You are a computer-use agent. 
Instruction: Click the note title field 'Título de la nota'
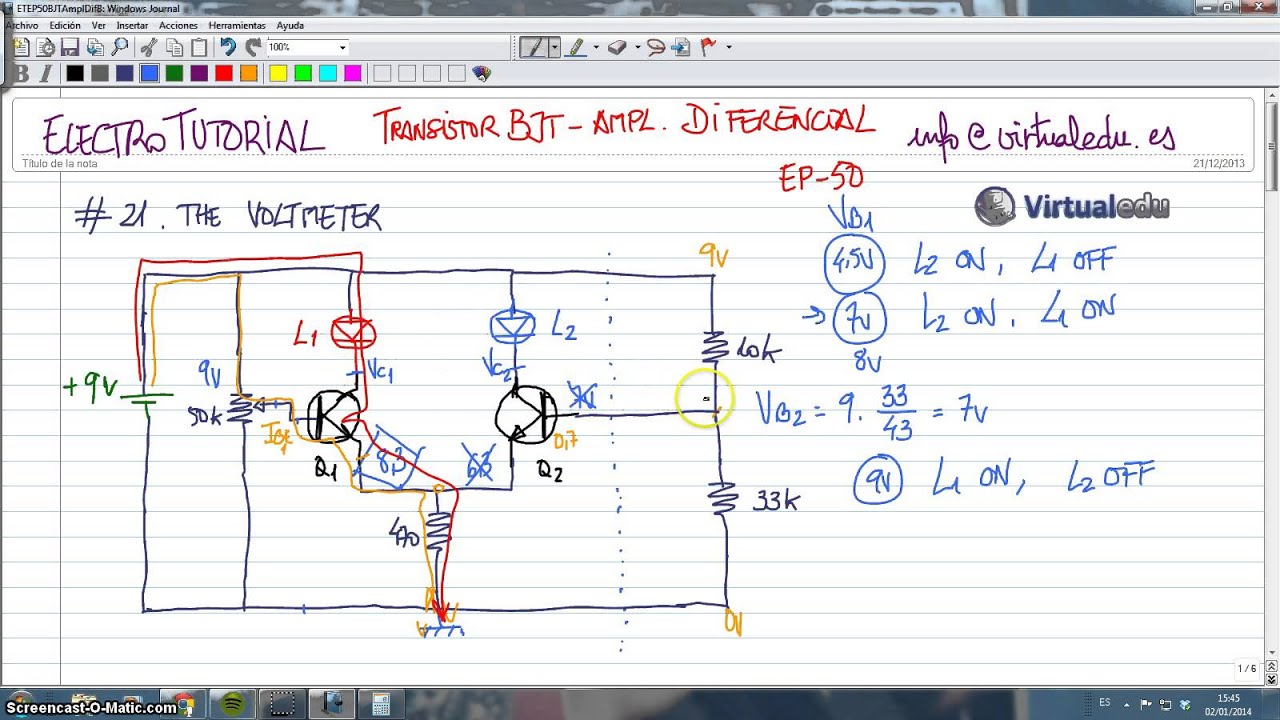coord(59,163)
